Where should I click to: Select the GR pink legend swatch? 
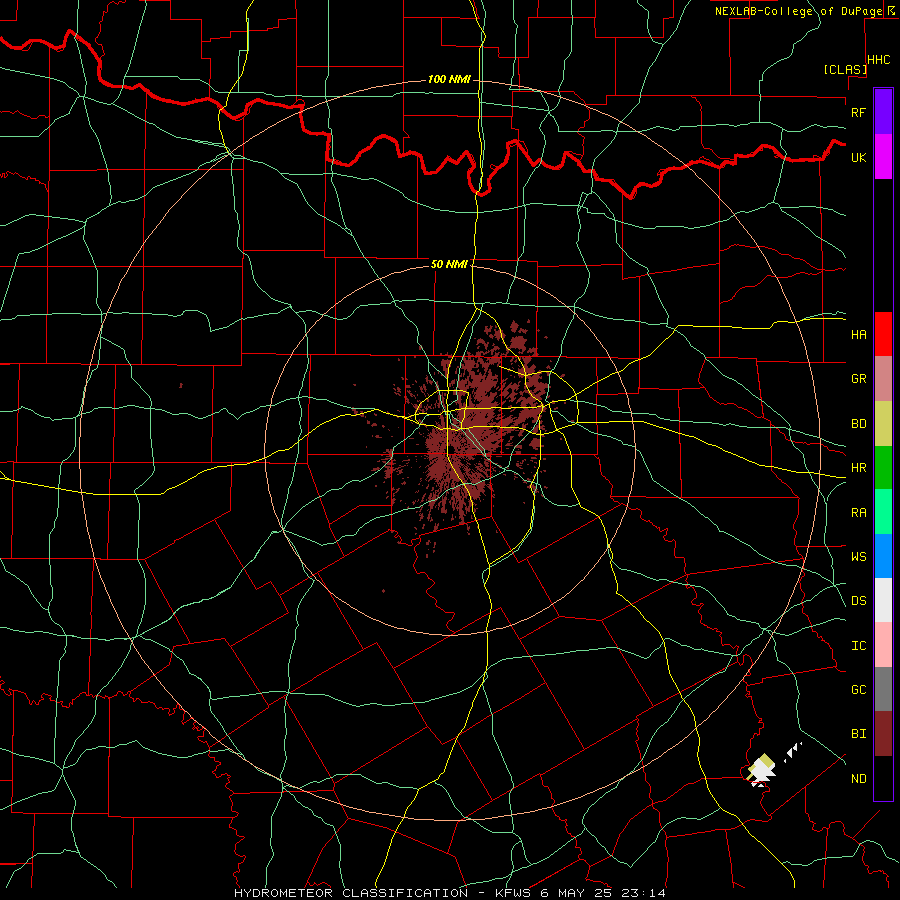click(x=883, y=379)
